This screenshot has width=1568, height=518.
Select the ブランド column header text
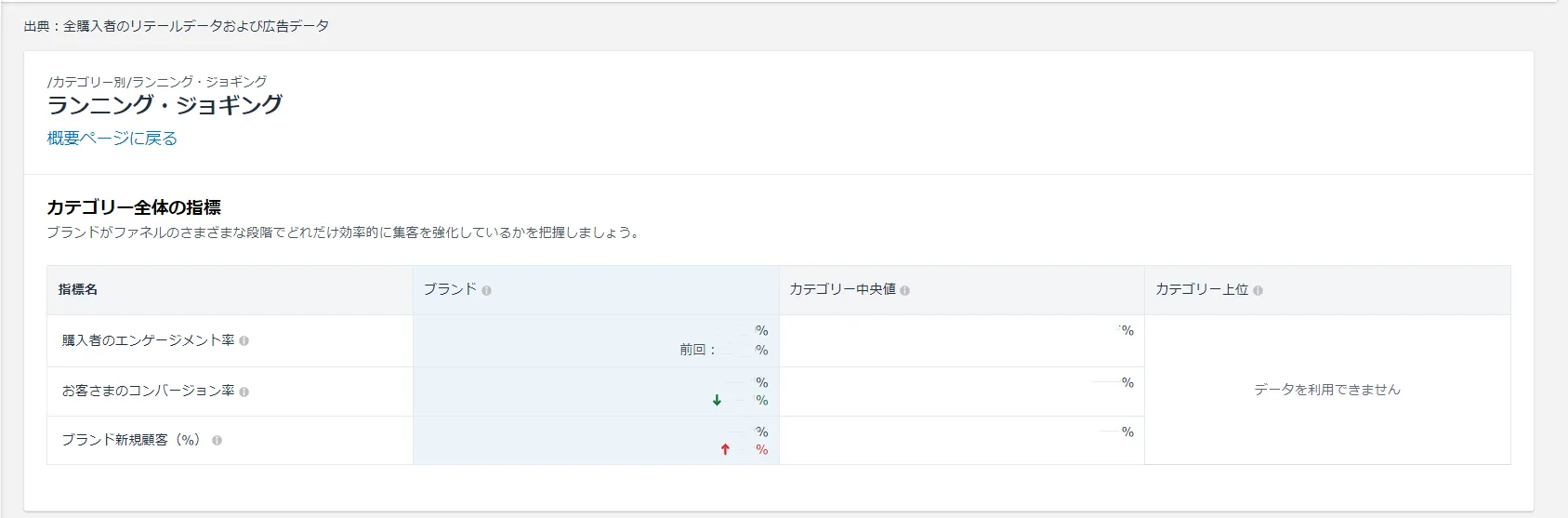450,289
